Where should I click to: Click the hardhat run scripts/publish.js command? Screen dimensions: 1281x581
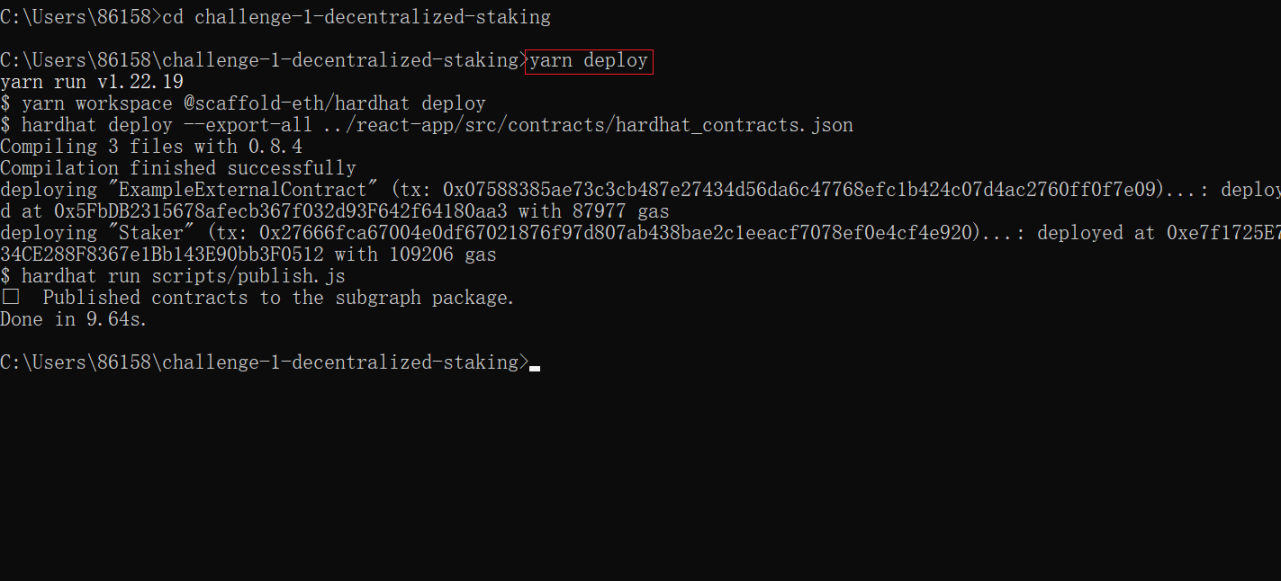[x=183, y=276]
